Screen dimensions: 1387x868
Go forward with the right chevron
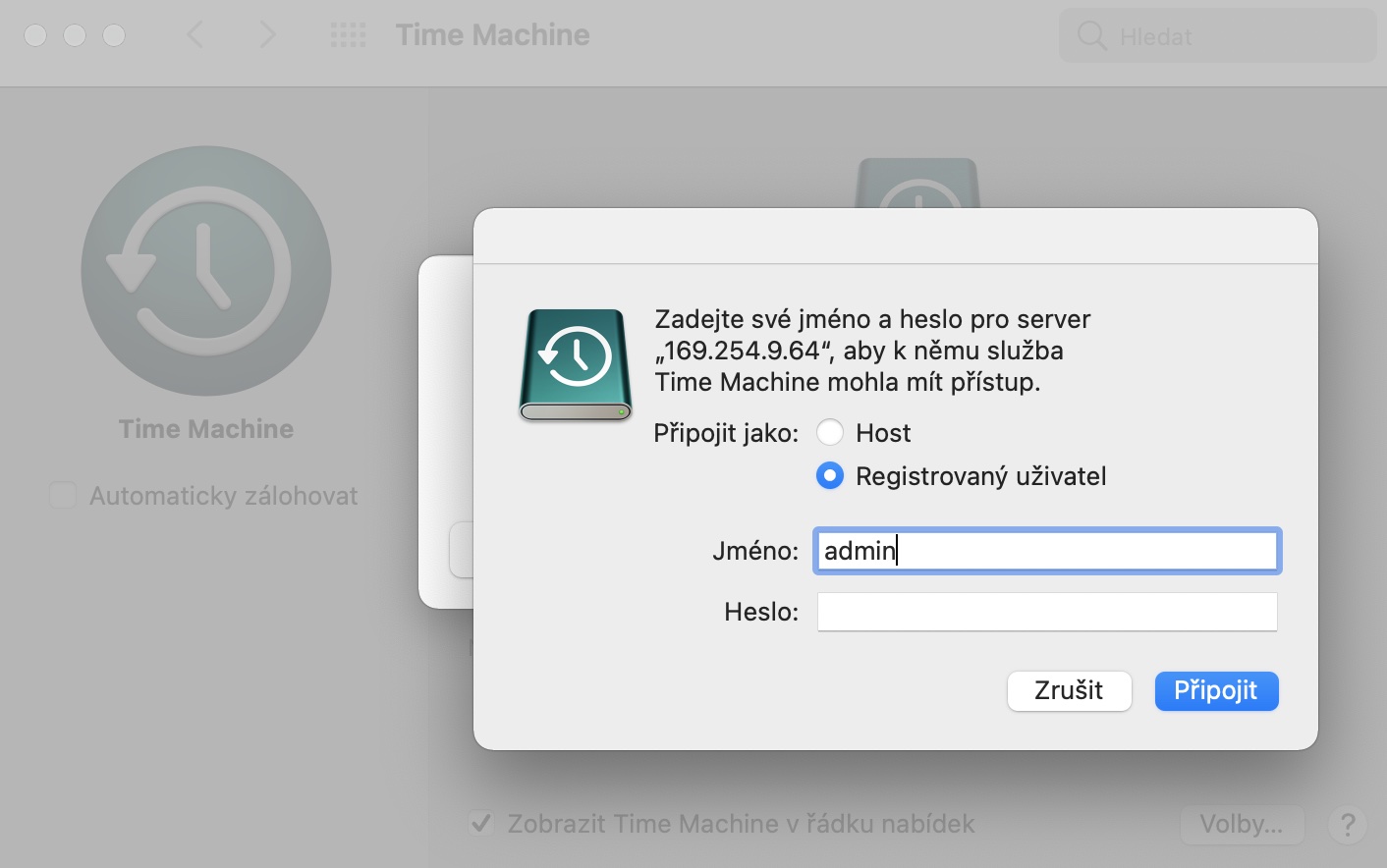[x=267, y=35]
